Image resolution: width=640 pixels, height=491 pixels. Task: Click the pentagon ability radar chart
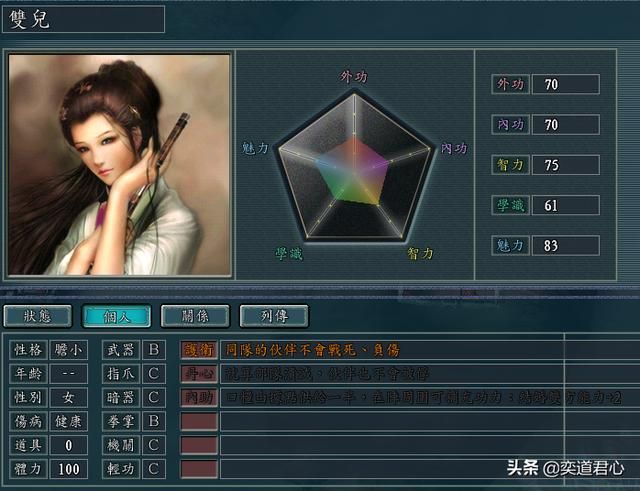click(x=354, y=167)
